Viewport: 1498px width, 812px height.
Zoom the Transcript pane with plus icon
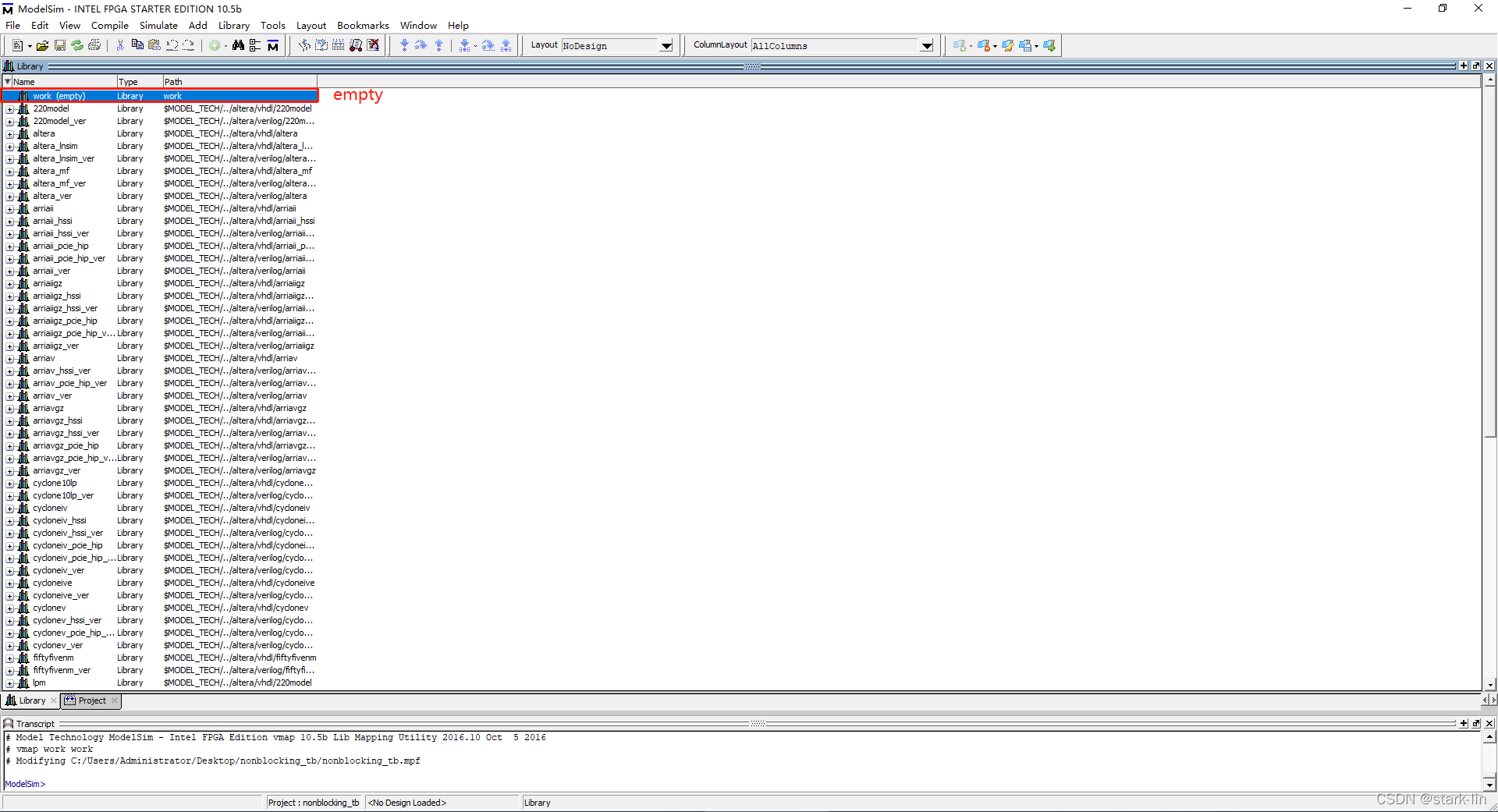1464,723
